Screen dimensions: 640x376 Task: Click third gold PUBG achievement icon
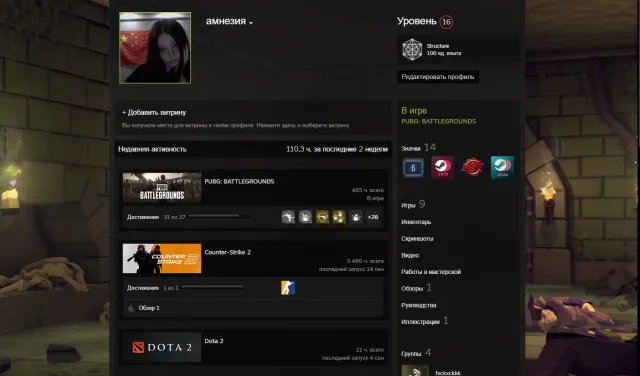click(x=322, y=217)
